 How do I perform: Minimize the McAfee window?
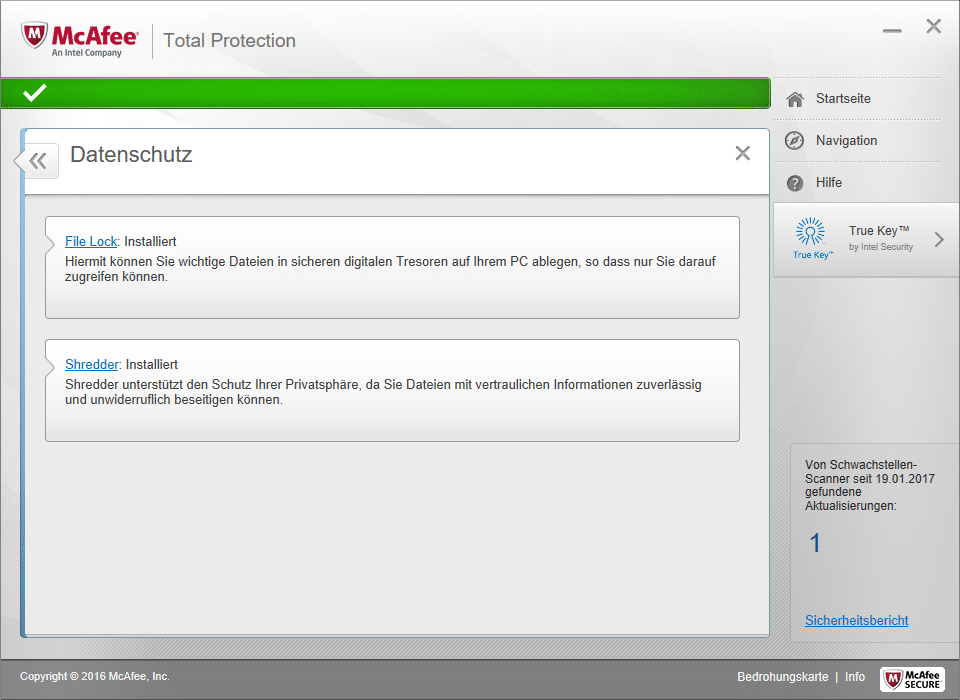[x=892, y=30]
